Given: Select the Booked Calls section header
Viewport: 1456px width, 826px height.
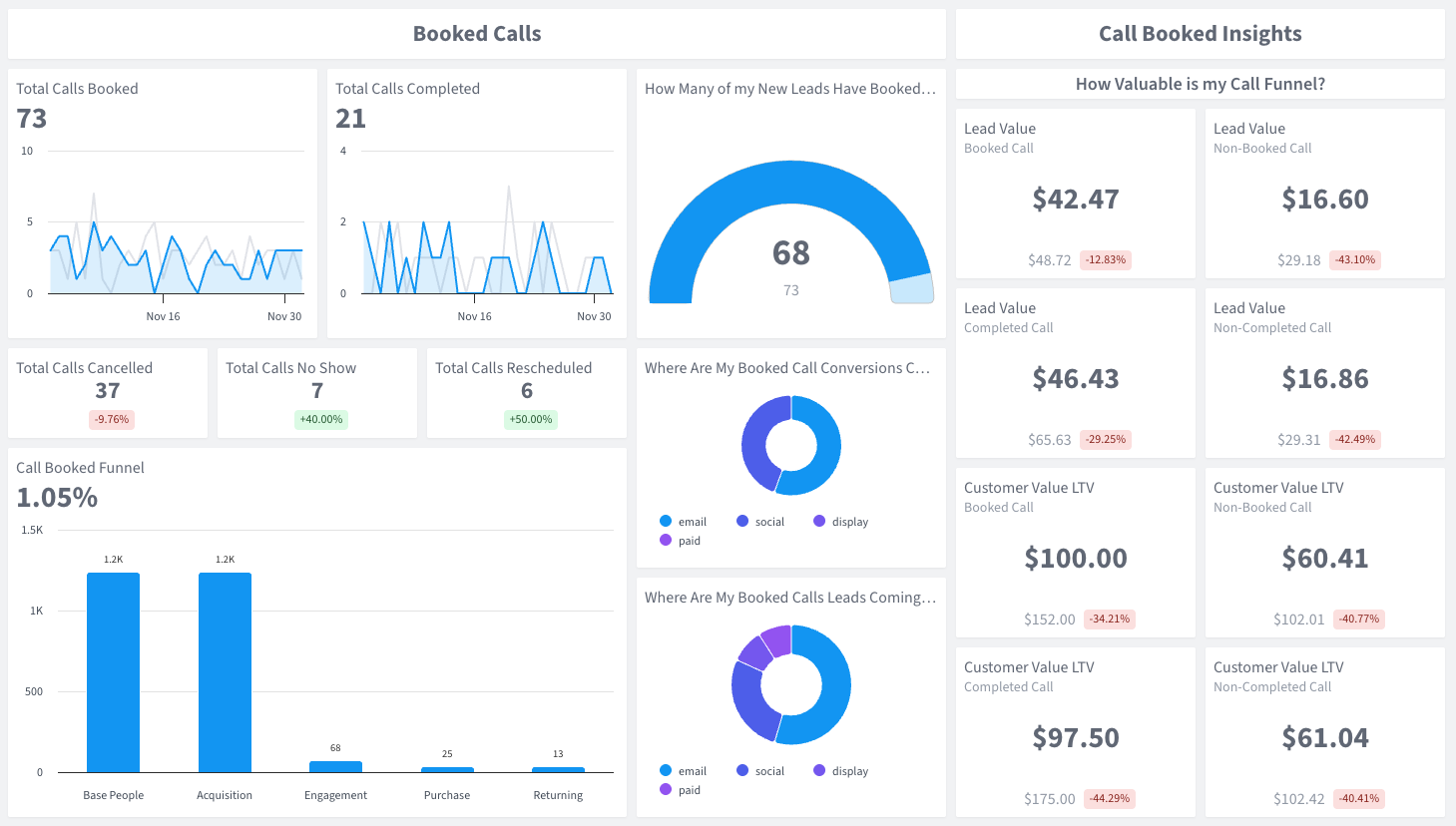Looking at the screenshot, I should pyautogui.click(x=477, y=34).
